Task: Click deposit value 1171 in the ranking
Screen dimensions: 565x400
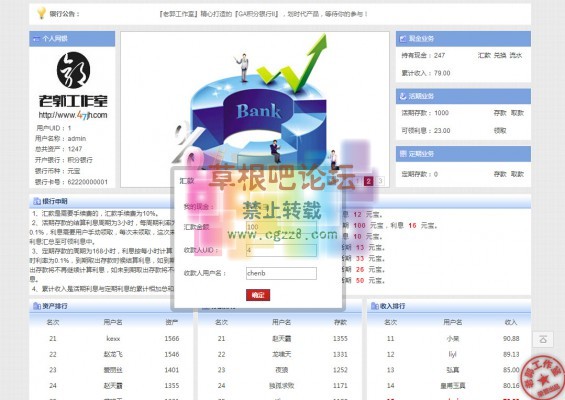Action: (x=340, y=386)
